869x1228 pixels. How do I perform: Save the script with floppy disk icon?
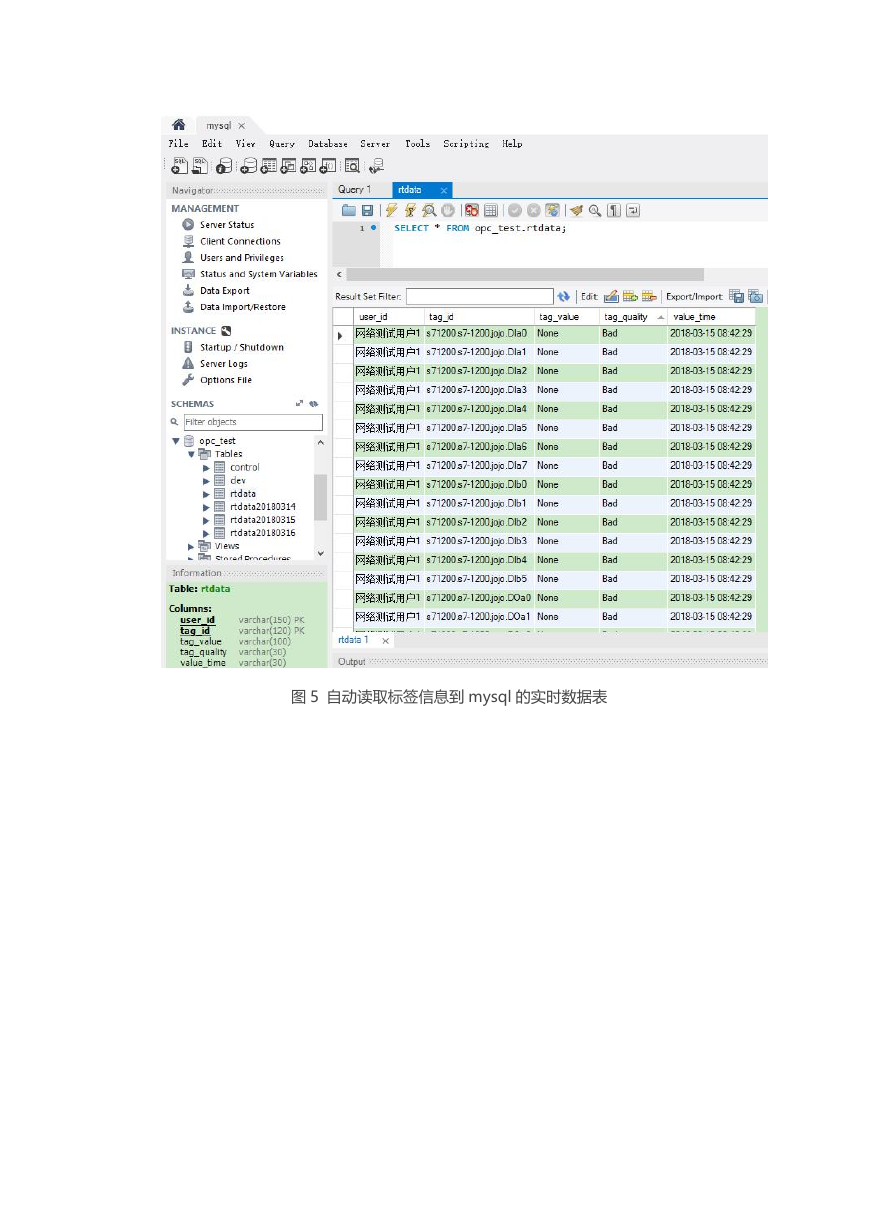point(367,210)
